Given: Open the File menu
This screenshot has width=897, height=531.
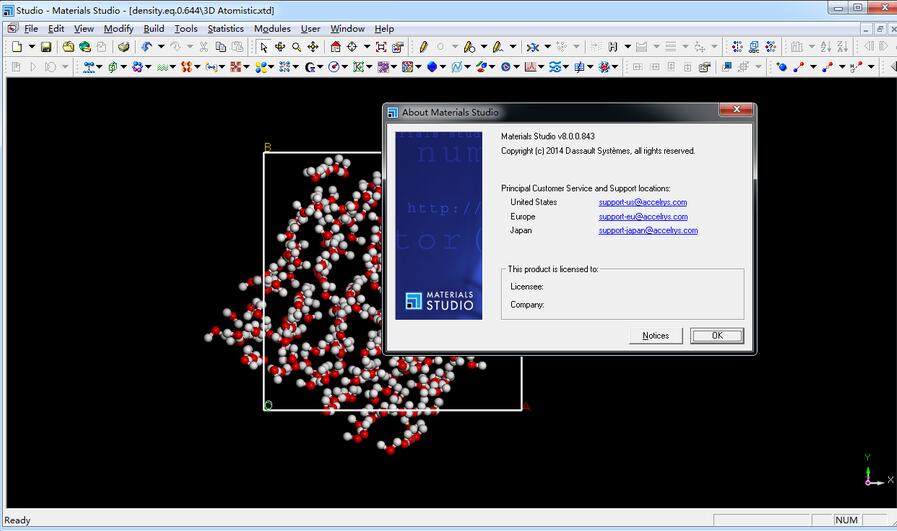Looking at the screenshot, I should [31, 29].
